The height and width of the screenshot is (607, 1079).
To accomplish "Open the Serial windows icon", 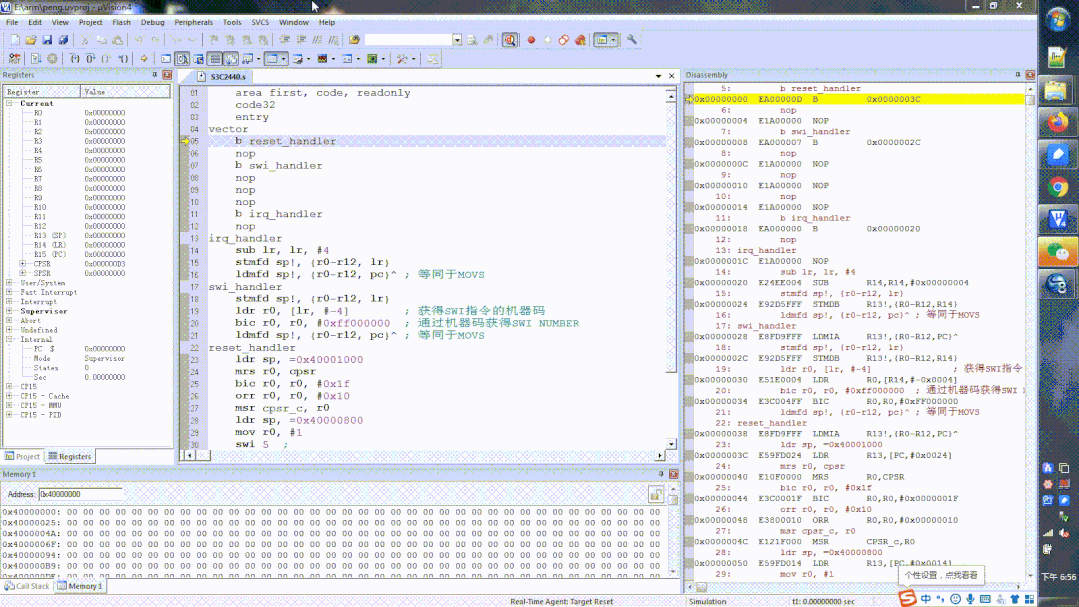I will pyautogui.click(x=300, y=59).
